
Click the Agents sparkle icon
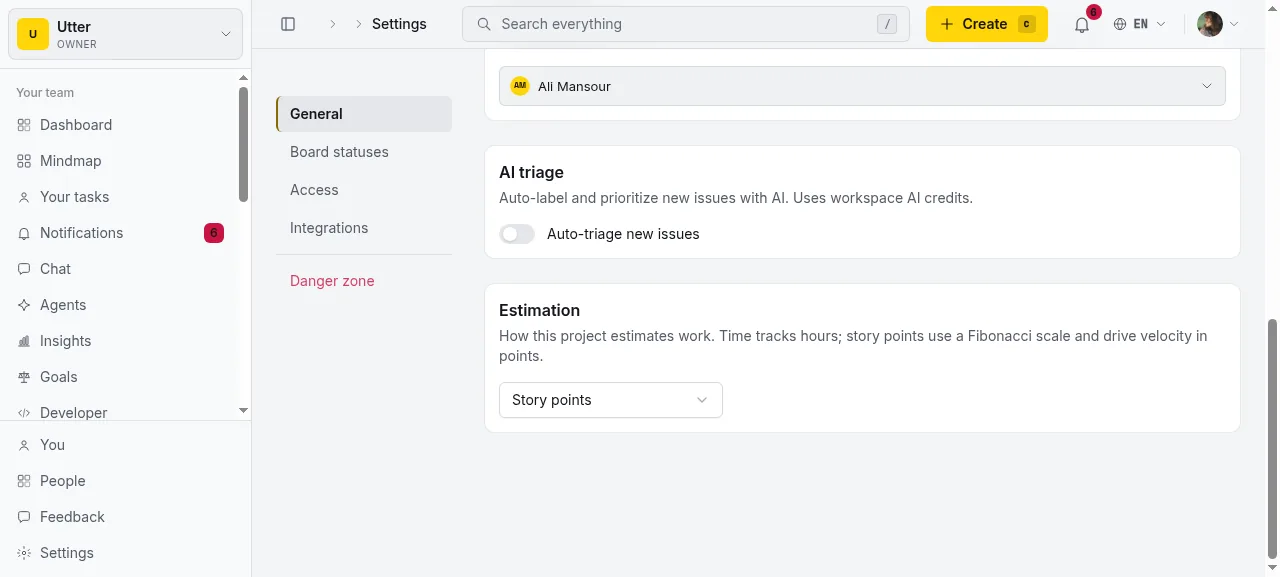tap(24, 305)
